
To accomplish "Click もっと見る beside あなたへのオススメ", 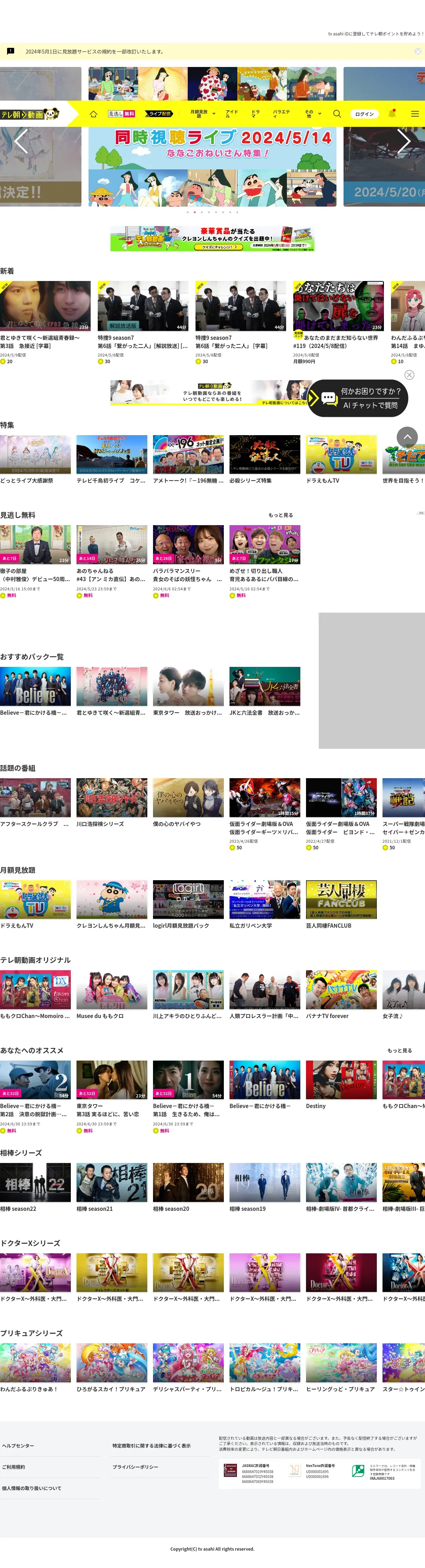I will click(x=399, y=1050).
